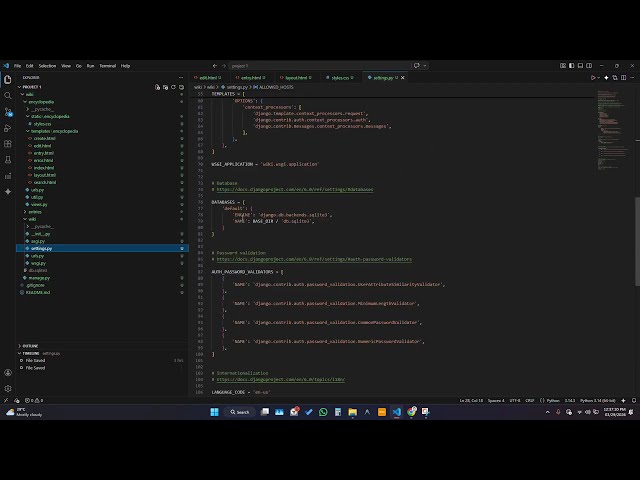Close the settings.py tab
The height and width of the screenshot is (480, 640).
point(403,78)
